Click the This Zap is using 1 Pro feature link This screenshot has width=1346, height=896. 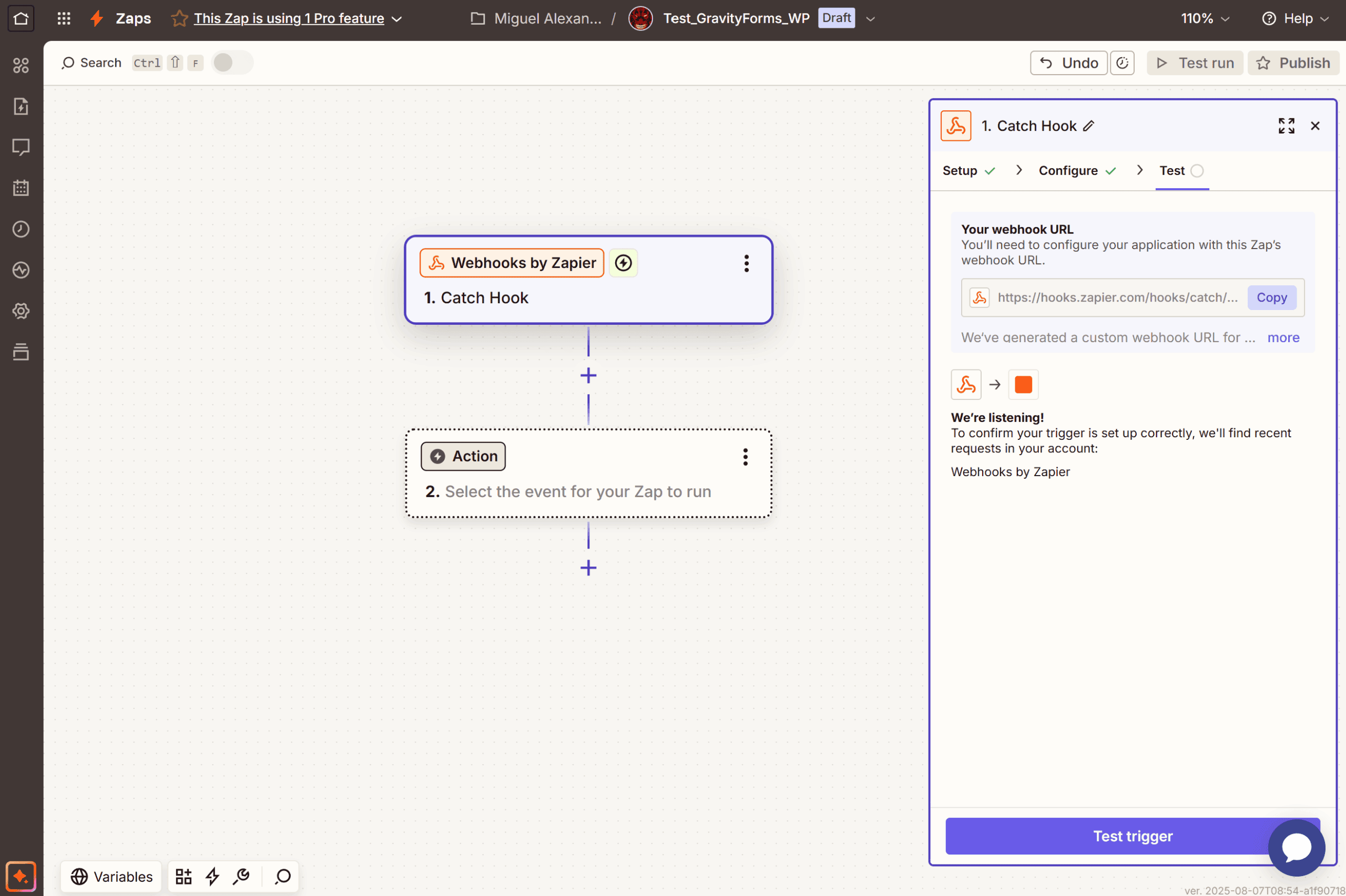point(289,18)
